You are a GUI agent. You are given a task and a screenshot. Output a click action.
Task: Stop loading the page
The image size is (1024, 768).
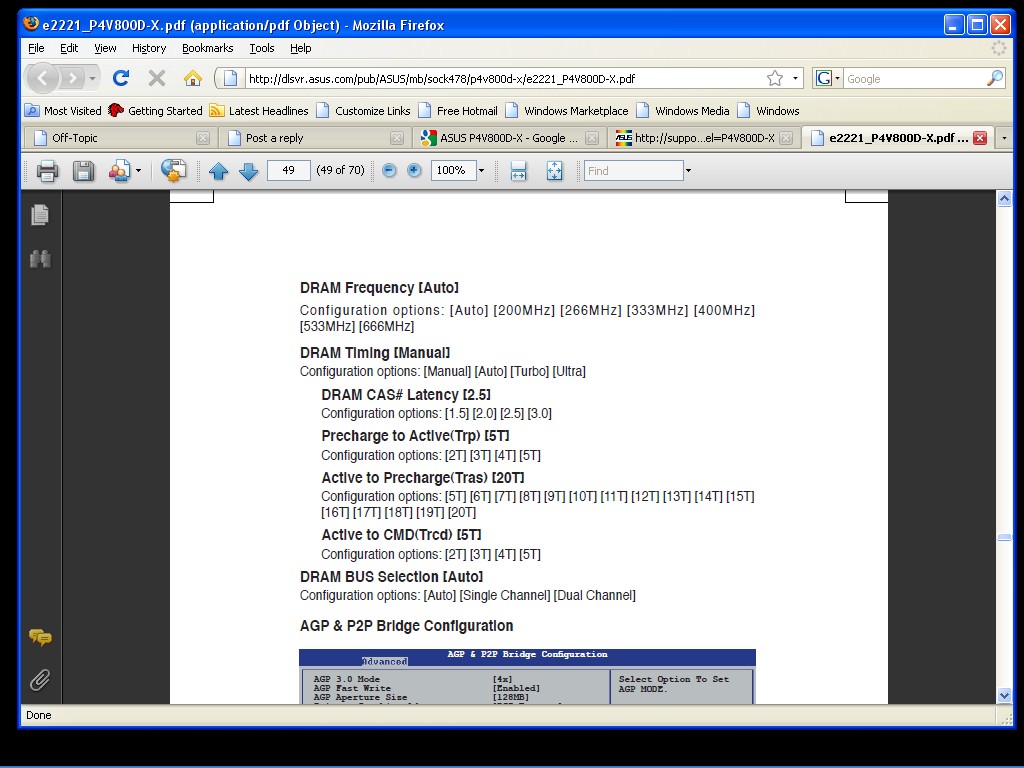click(157, 78)
